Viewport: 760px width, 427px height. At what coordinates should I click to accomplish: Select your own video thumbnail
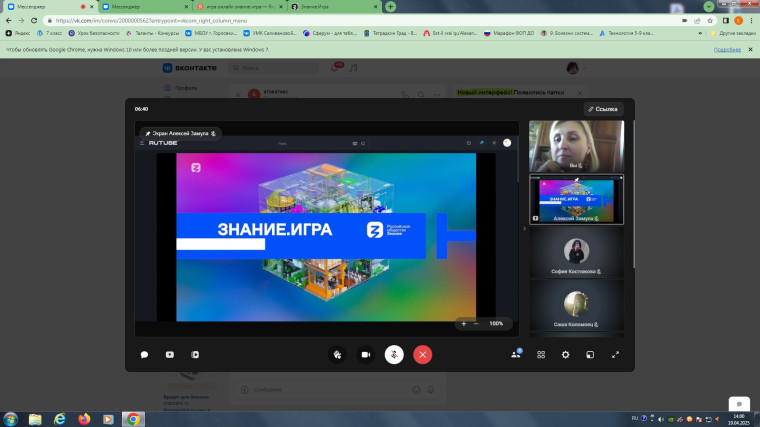(576, 146)
